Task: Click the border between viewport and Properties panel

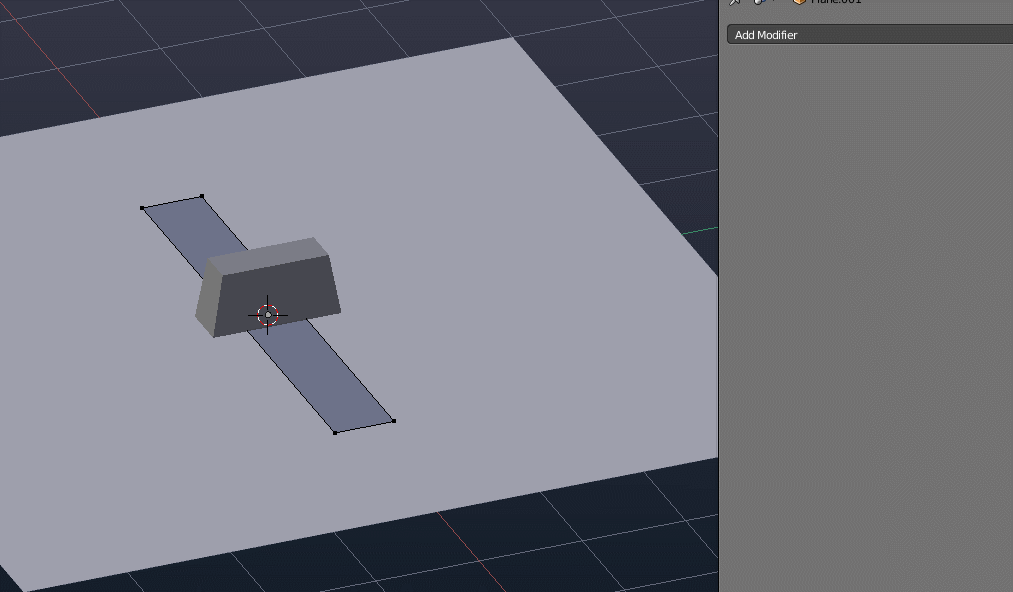Action: 719,300
